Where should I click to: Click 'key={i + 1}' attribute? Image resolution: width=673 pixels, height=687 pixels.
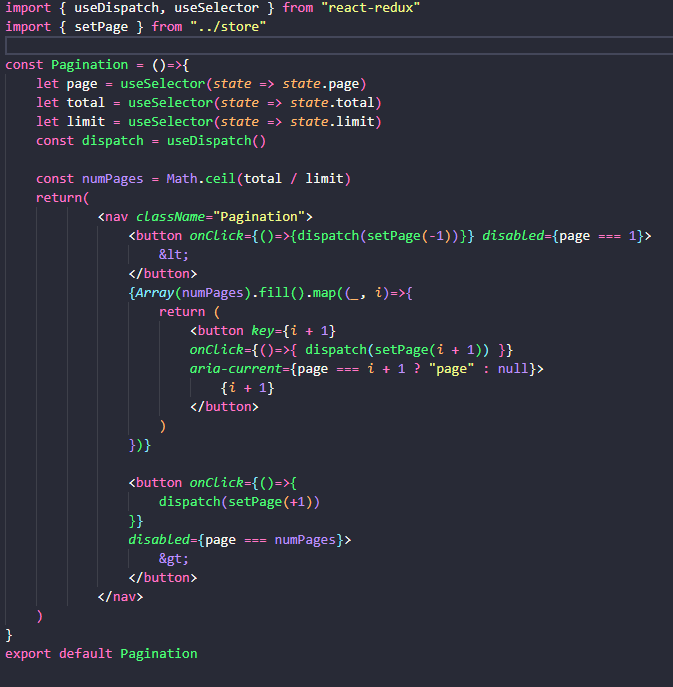293,331
